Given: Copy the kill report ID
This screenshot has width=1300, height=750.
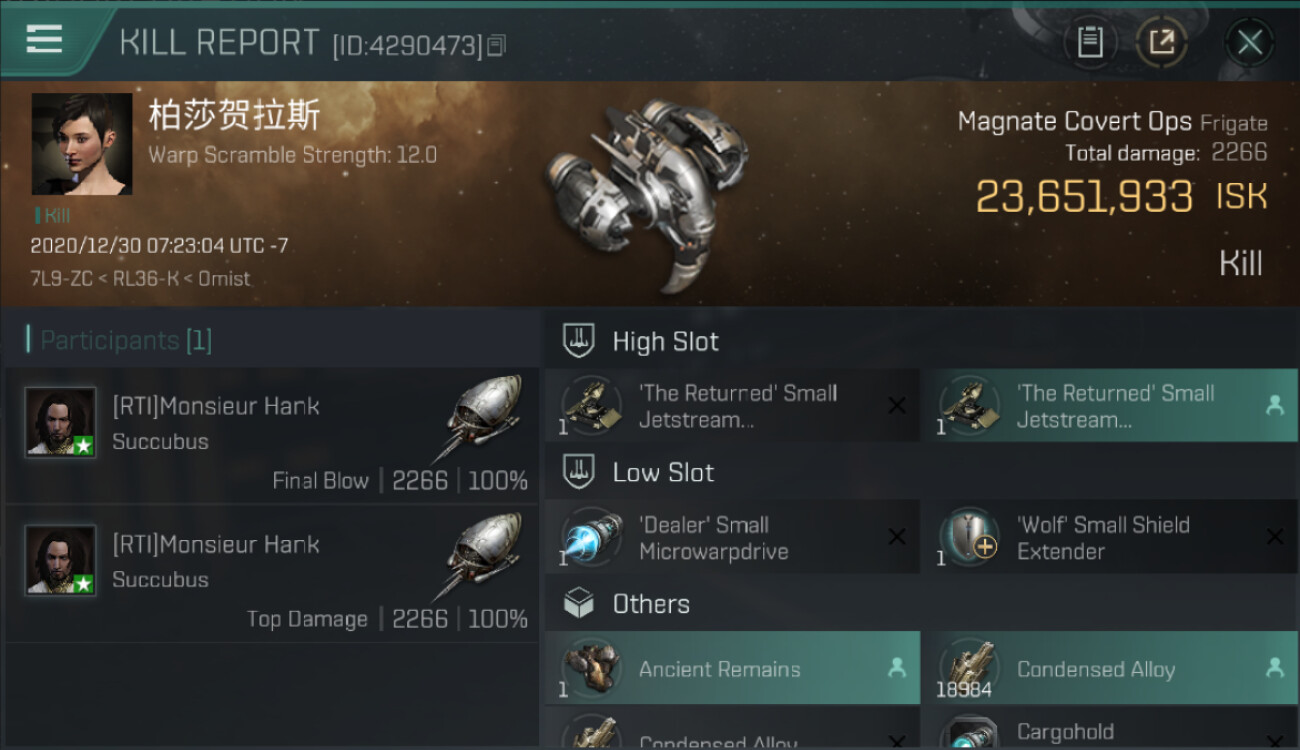Looking at the screenshot, I should pos(497,45).
